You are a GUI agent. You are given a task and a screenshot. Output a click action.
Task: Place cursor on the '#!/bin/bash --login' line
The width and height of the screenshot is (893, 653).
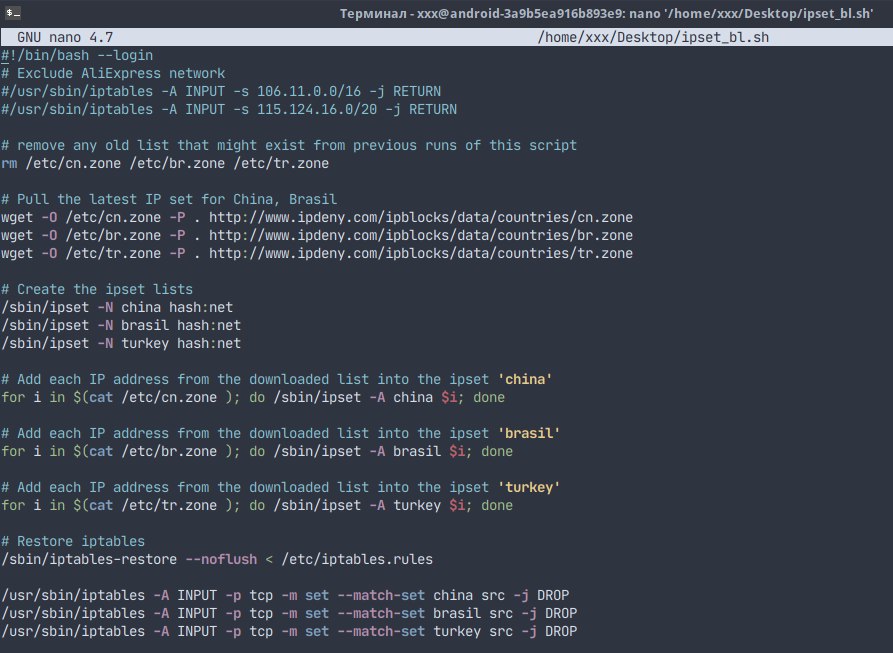(x=77, y=55)
